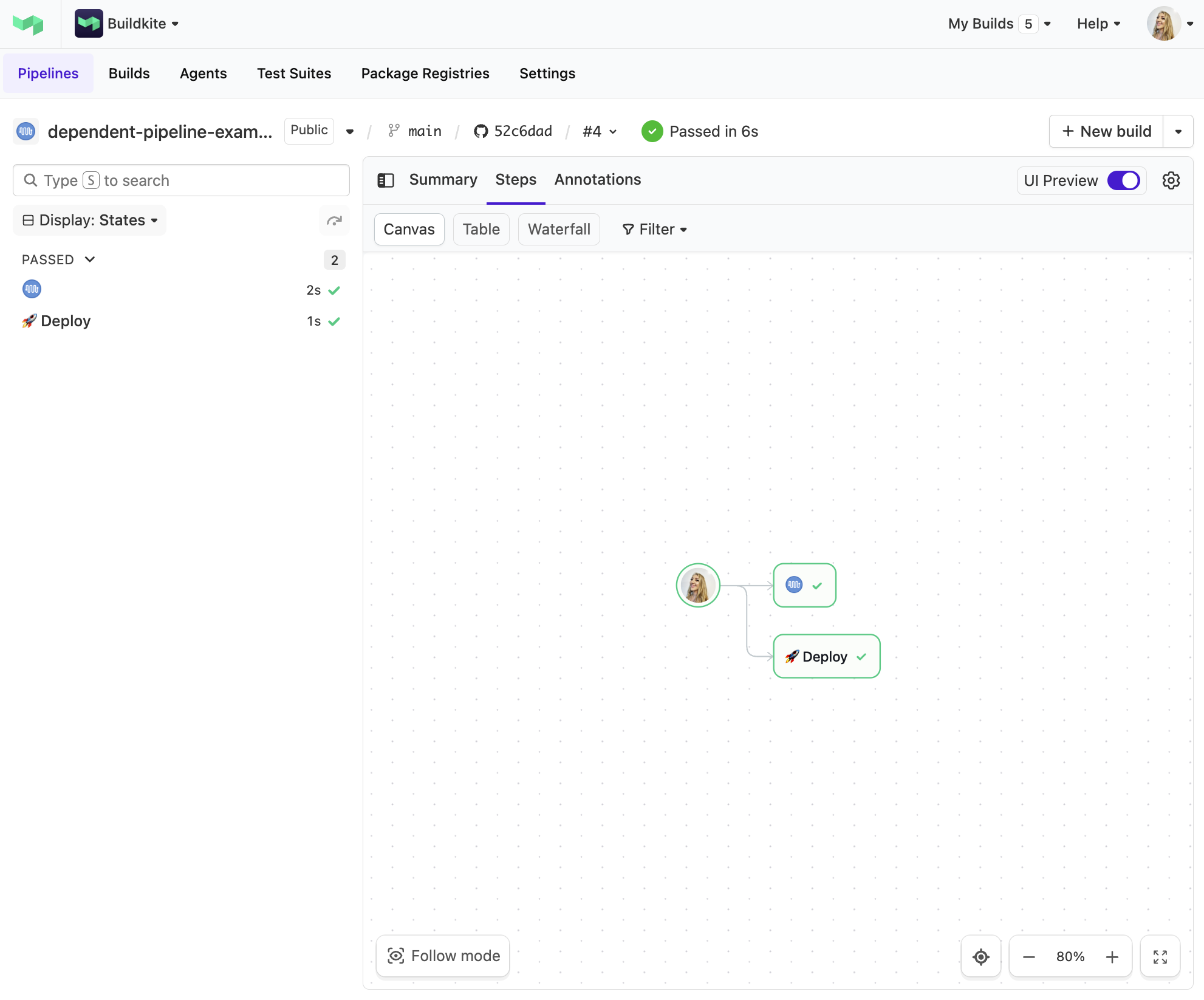Switch to Waterfall view
The width and height of the screenshot is (1204, 1000).
(558, 229)
